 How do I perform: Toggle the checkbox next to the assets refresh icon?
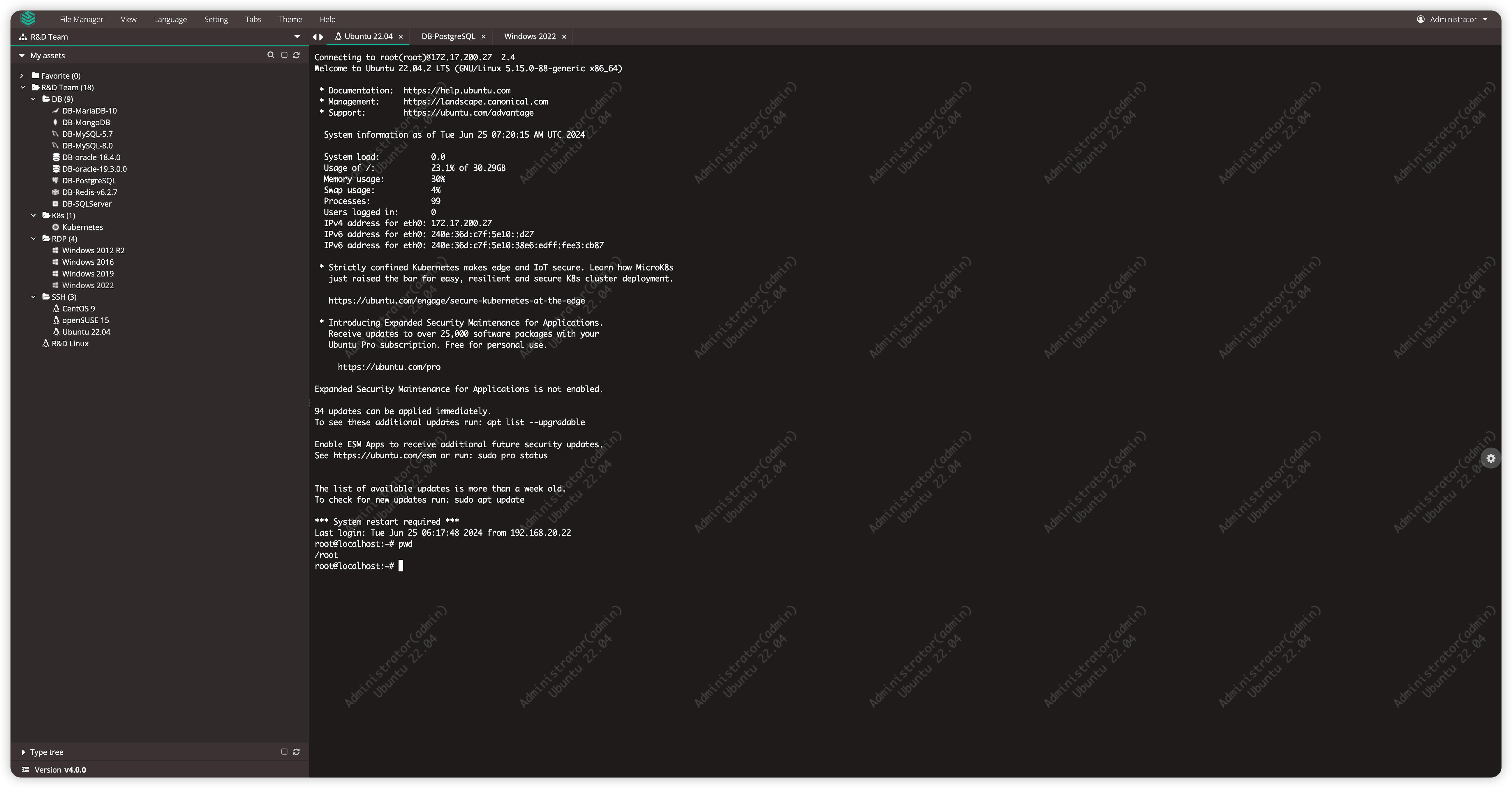[283, 55]
